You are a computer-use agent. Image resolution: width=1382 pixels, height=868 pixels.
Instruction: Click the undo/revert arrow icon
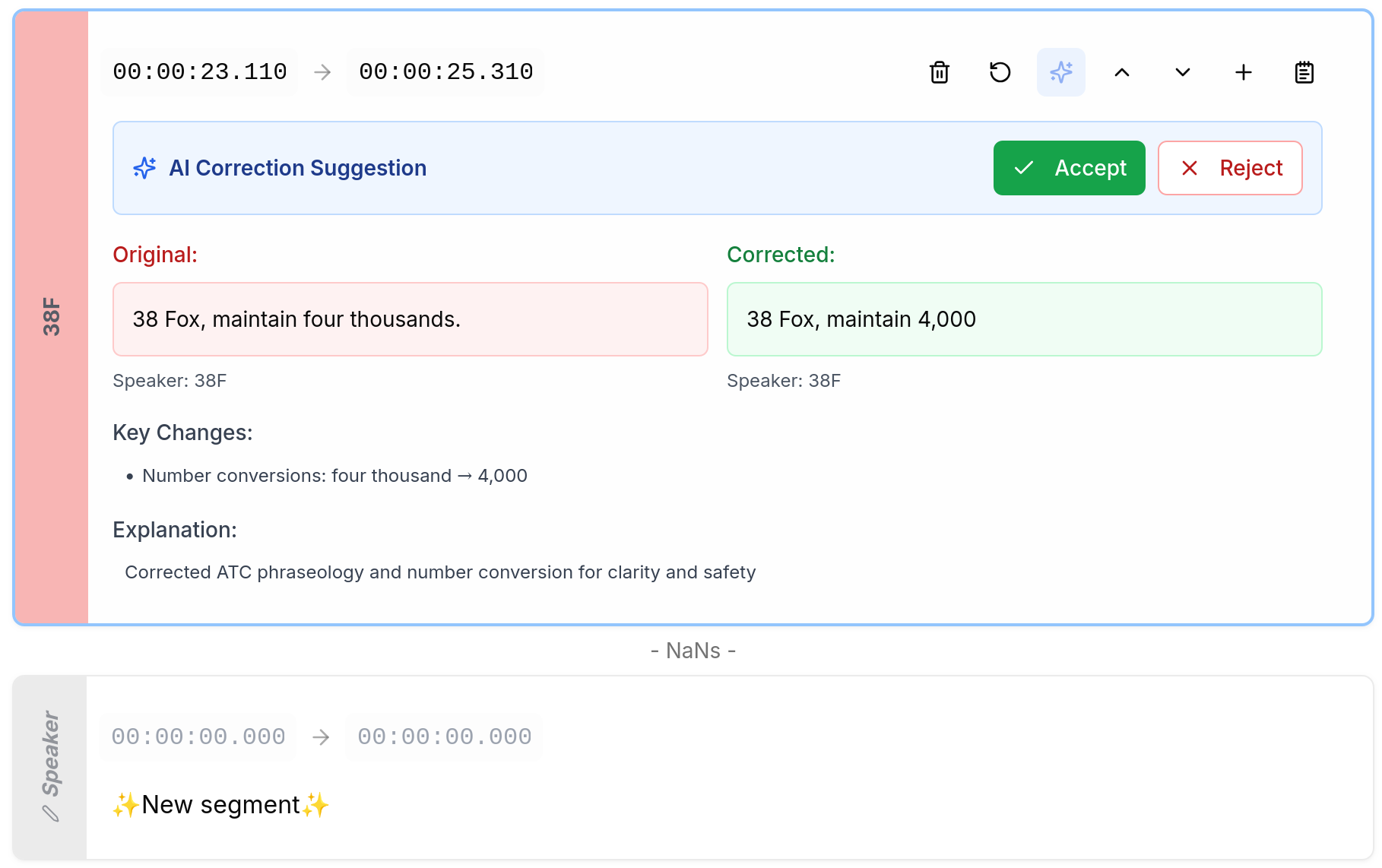tap(1000, 72)
